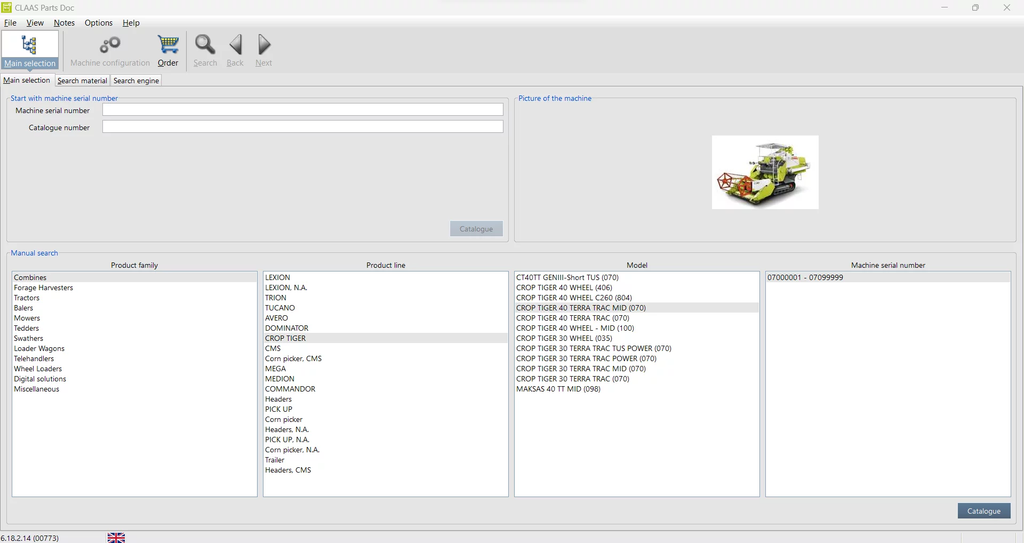Screen dimensions: 1024x543
Task: Focus the Catalogue number input field
Action: tap(302, 127)
